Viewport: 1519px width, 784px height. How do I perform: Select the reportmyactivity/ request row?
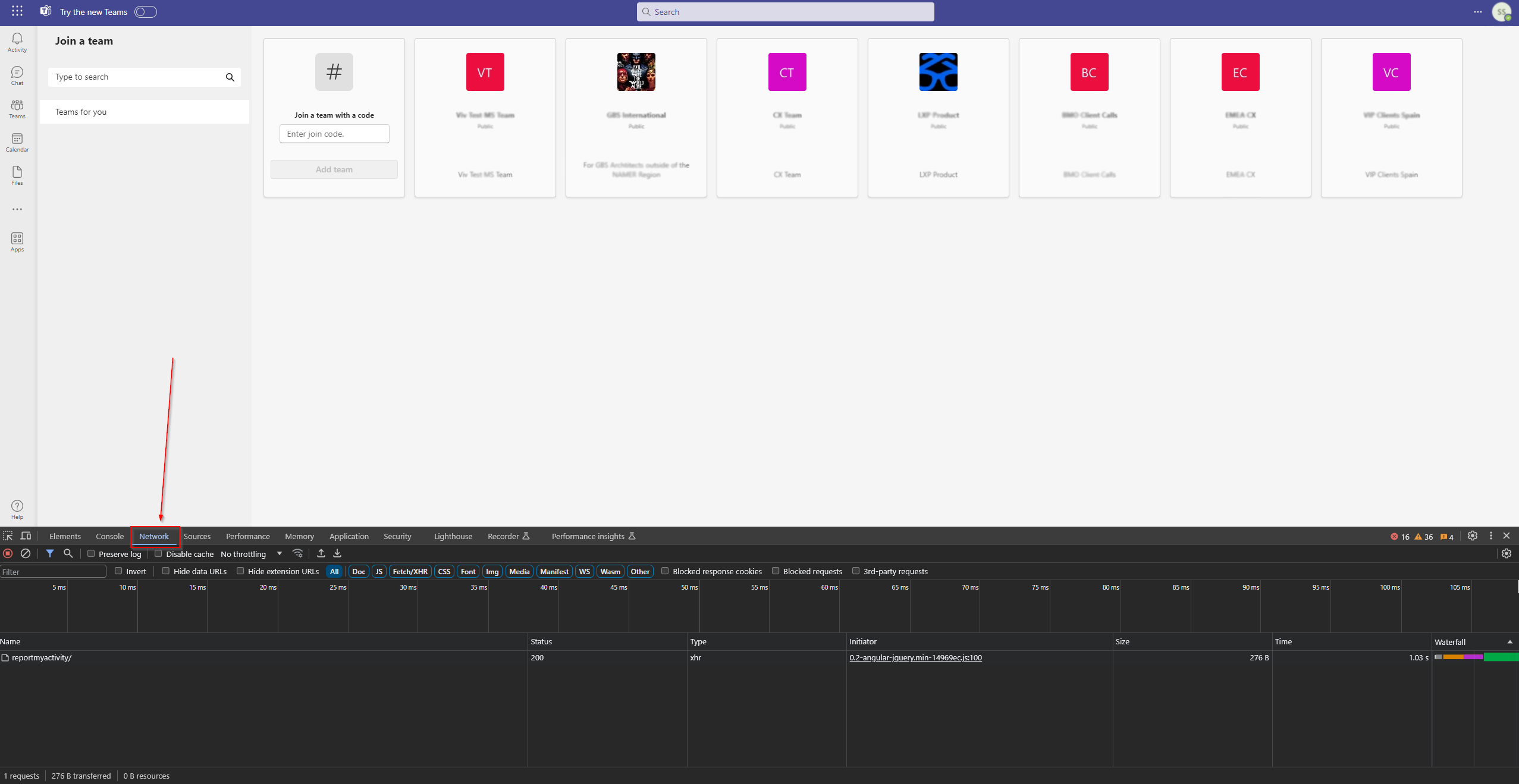click(759, 657)
